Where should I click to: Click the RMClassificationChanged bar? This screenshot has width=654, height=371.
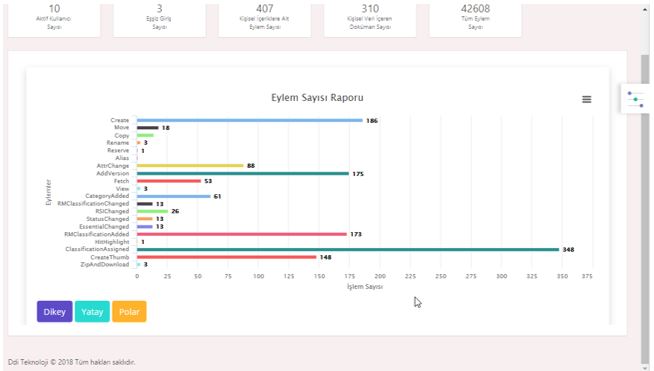pyautogui.click(x=145, y=204)
